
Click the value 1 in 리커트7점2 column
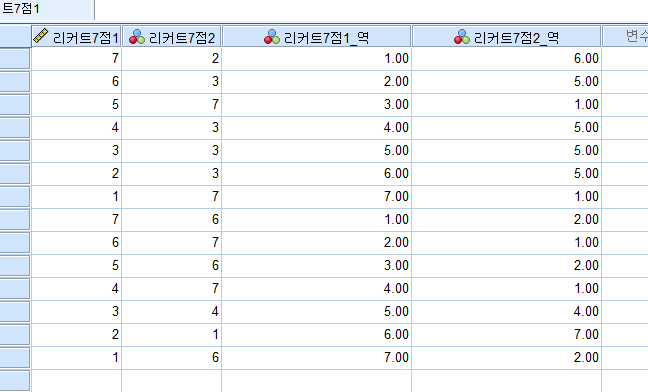[x=172, y=335]
